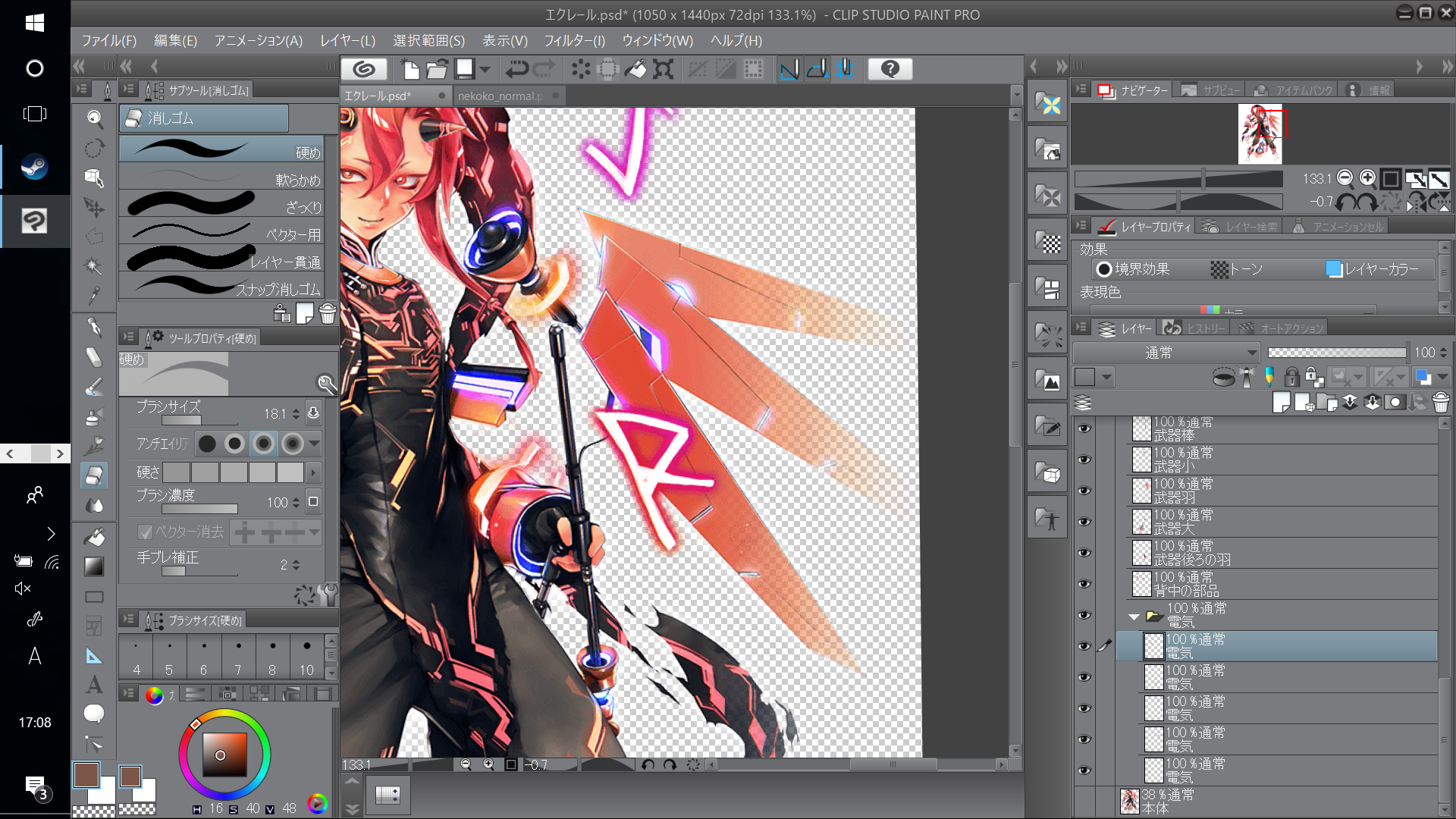Delete the layer with trash icon
Viewport: 1456px width, 819px height.
click(x=1441, y=402)
